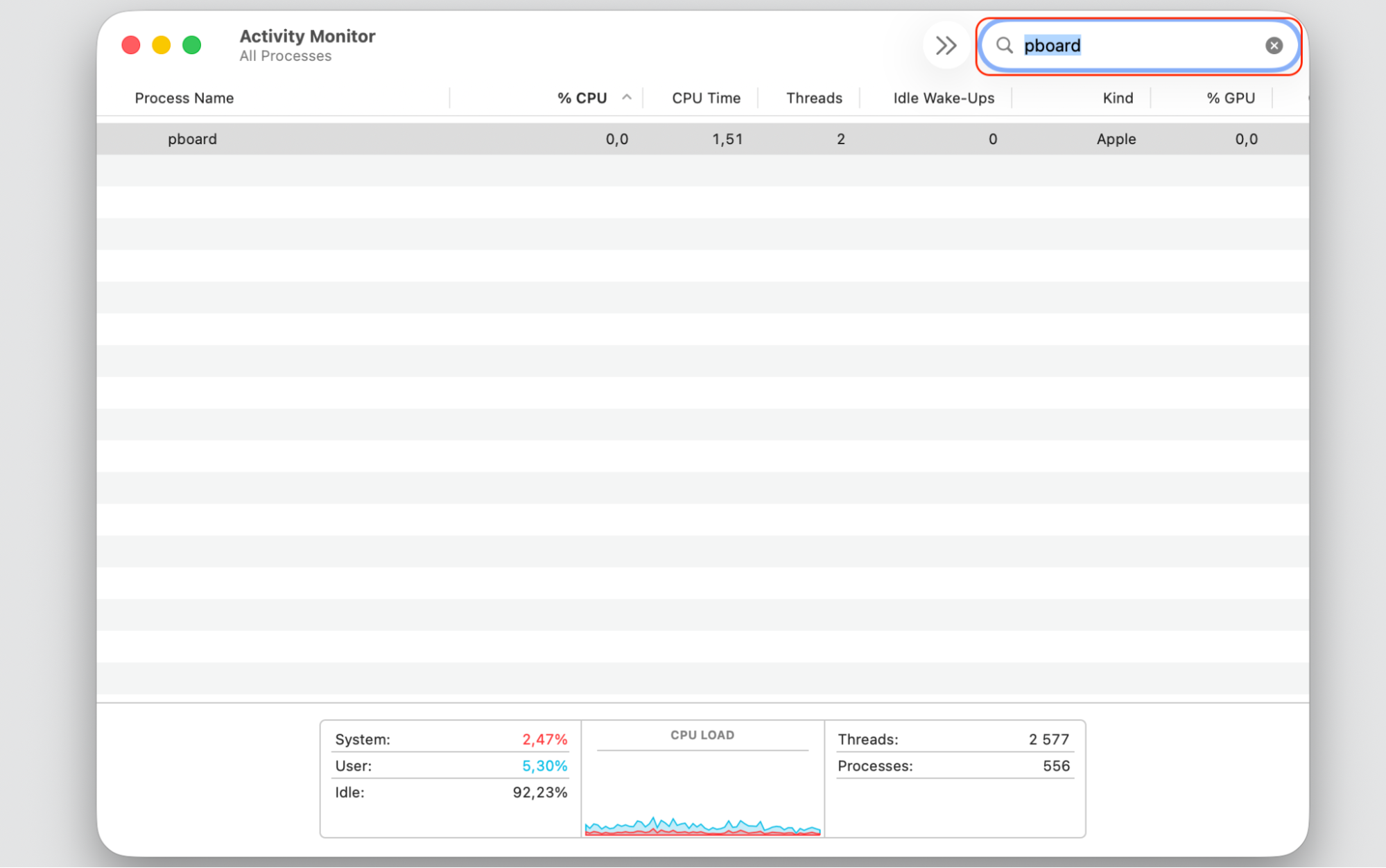Toggle % CPU sort direction arrow
Viewport: 1386px width, 868px height.
coord(627,98)
